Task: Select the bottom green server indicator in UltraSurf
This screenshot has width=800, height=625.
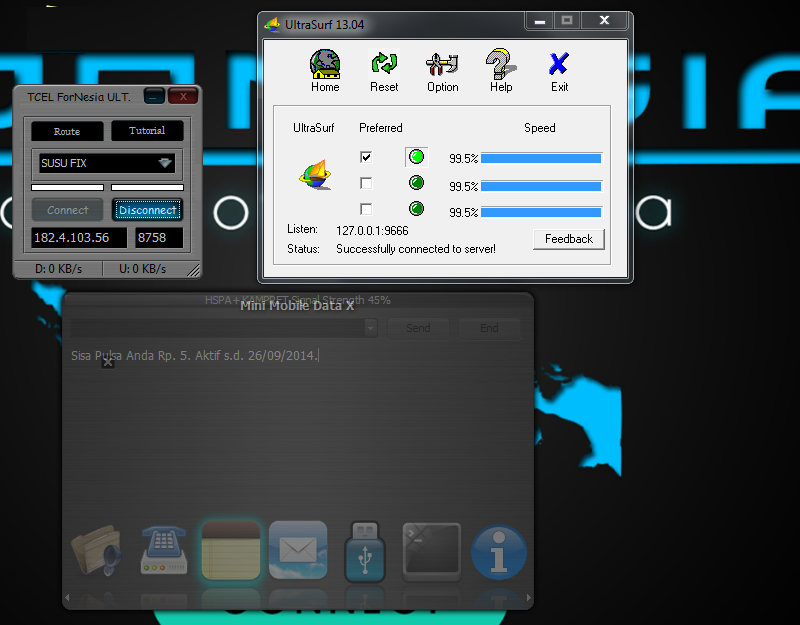Action: 416,208
